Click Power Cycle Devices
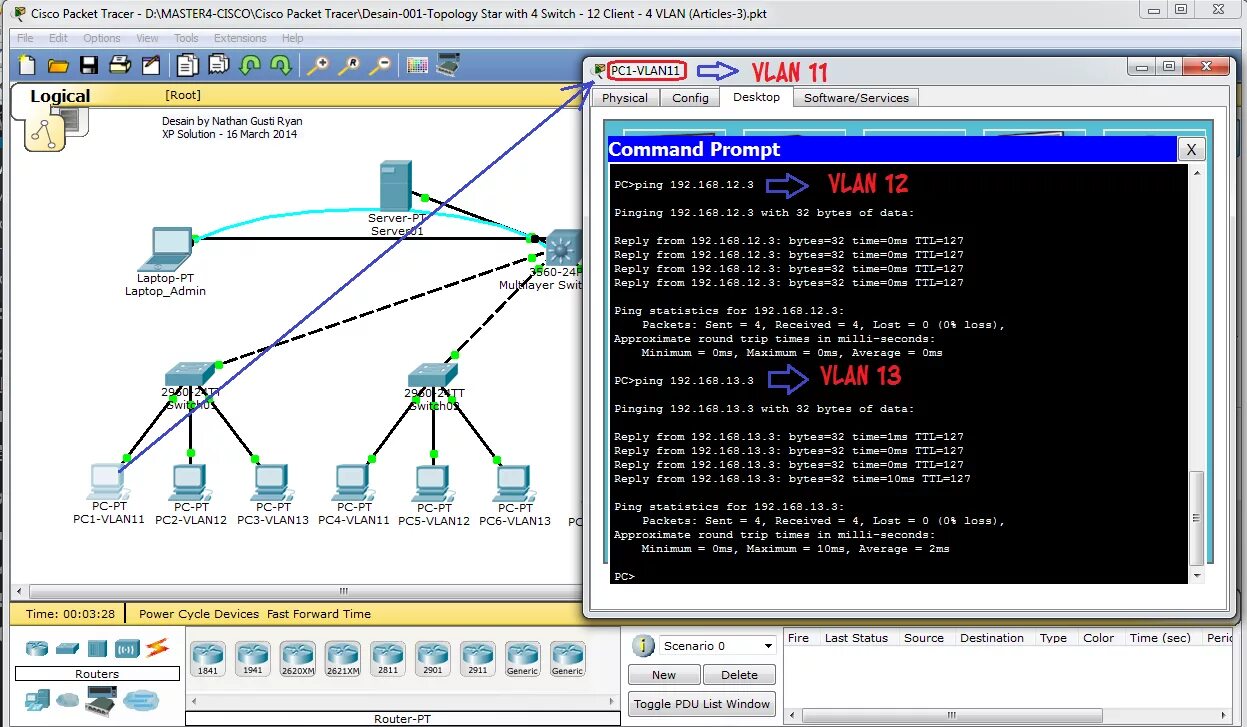 (x=199, y=614)
